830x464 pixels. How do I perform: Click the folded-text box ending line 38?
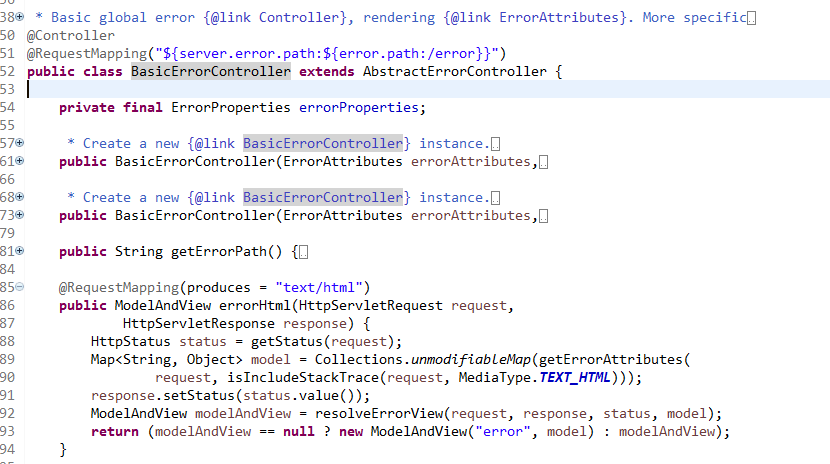click(x=752, y=18)
